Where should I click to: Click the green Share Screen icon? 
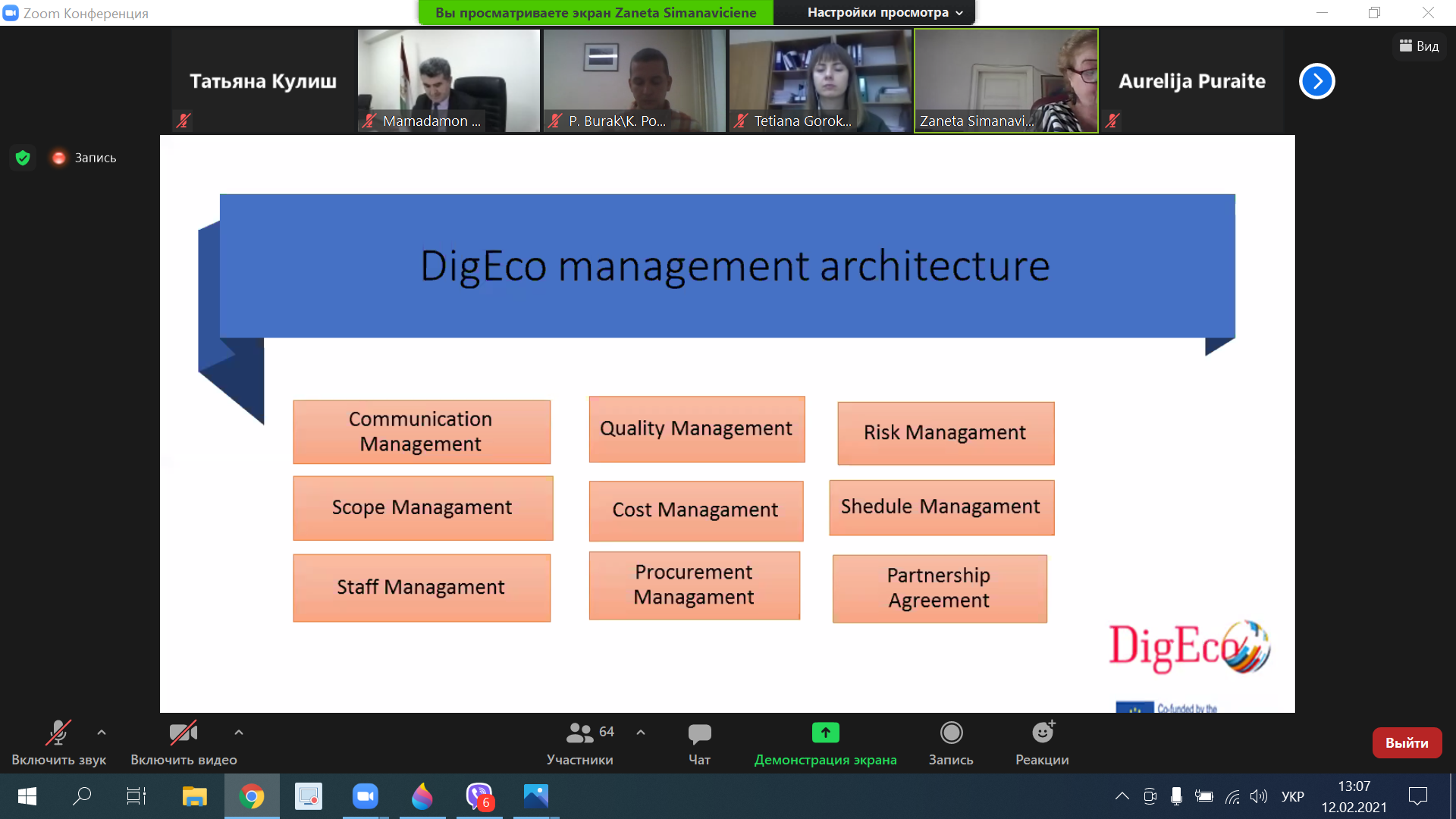tap(825, 733)
